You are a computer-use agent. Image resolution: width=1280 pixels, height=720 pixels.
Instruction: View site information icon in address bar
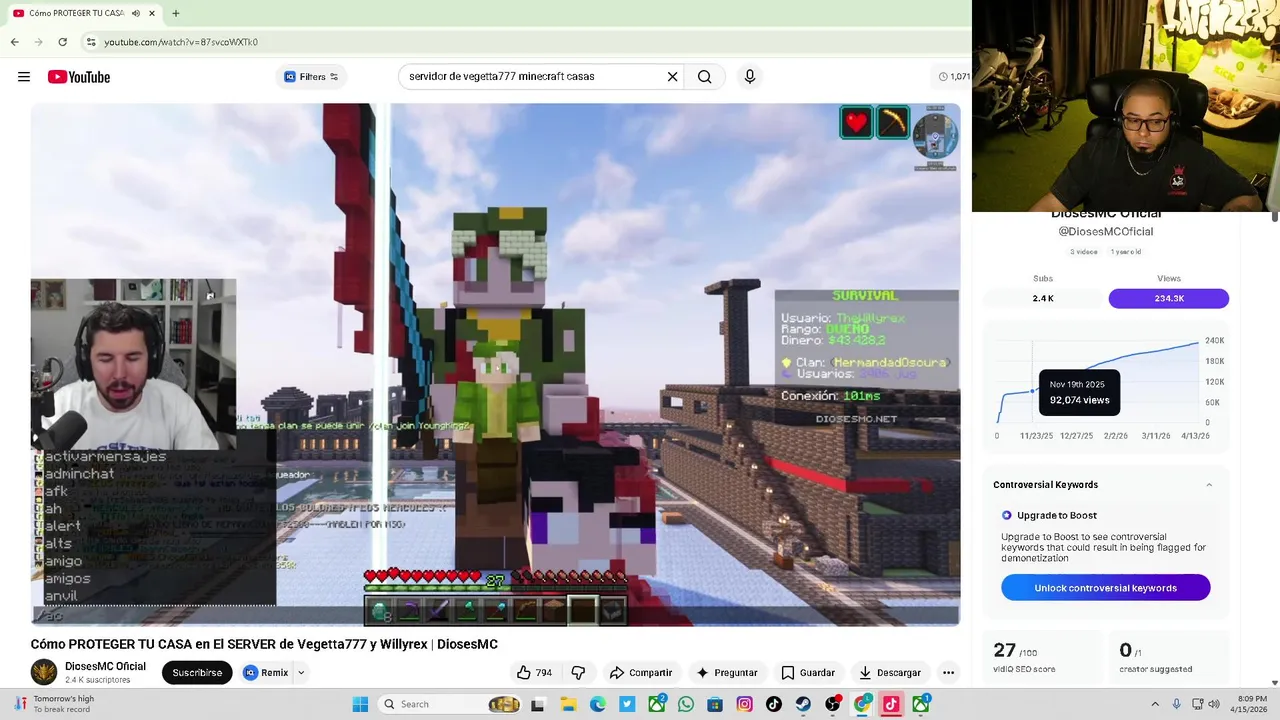coord(91,42)
